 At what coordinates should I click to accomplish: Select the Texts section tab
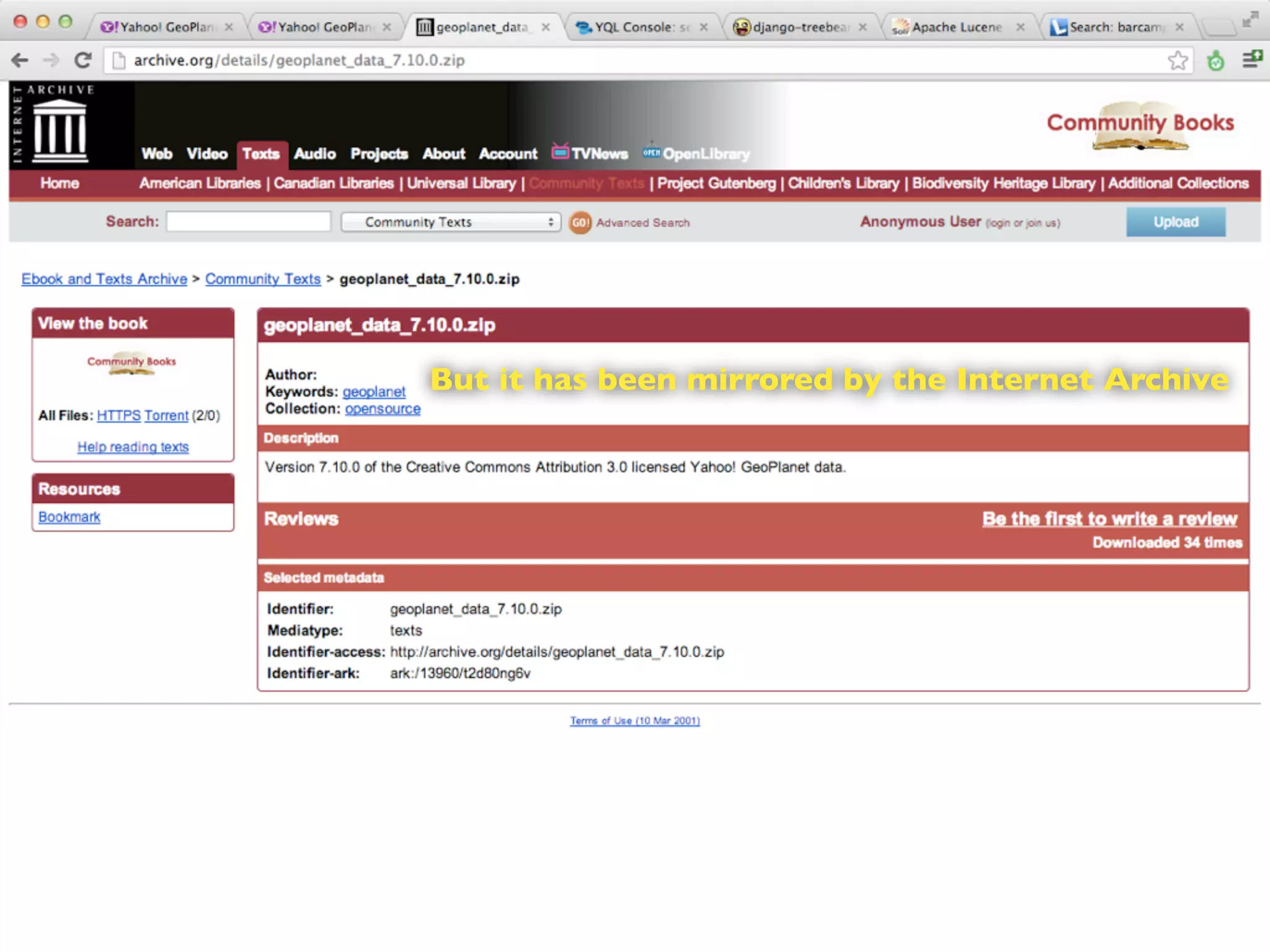click(x=261, y=154)
